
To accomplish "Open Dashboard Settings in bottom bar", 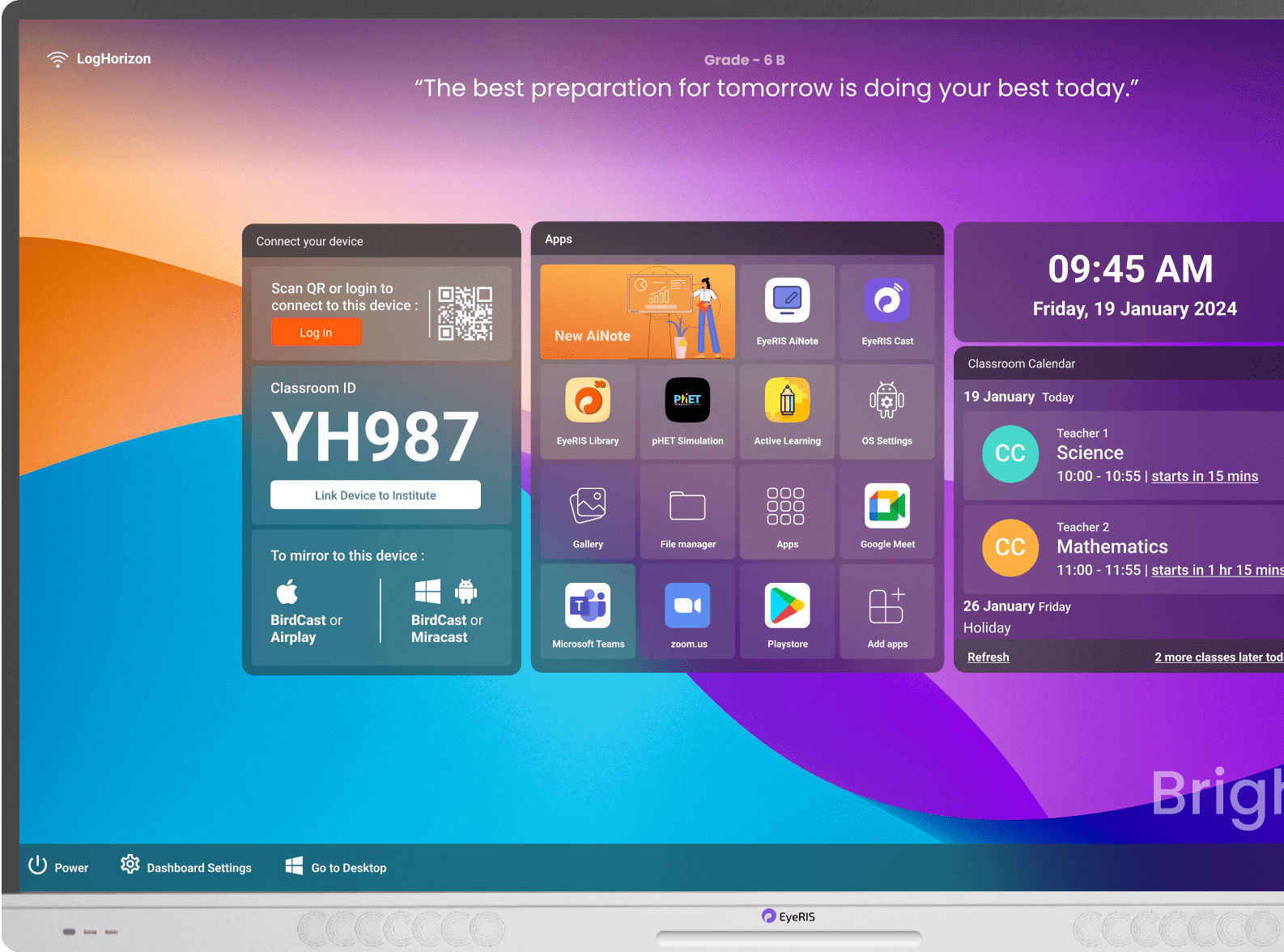I will pyautogui.click(x=186, y=867).
